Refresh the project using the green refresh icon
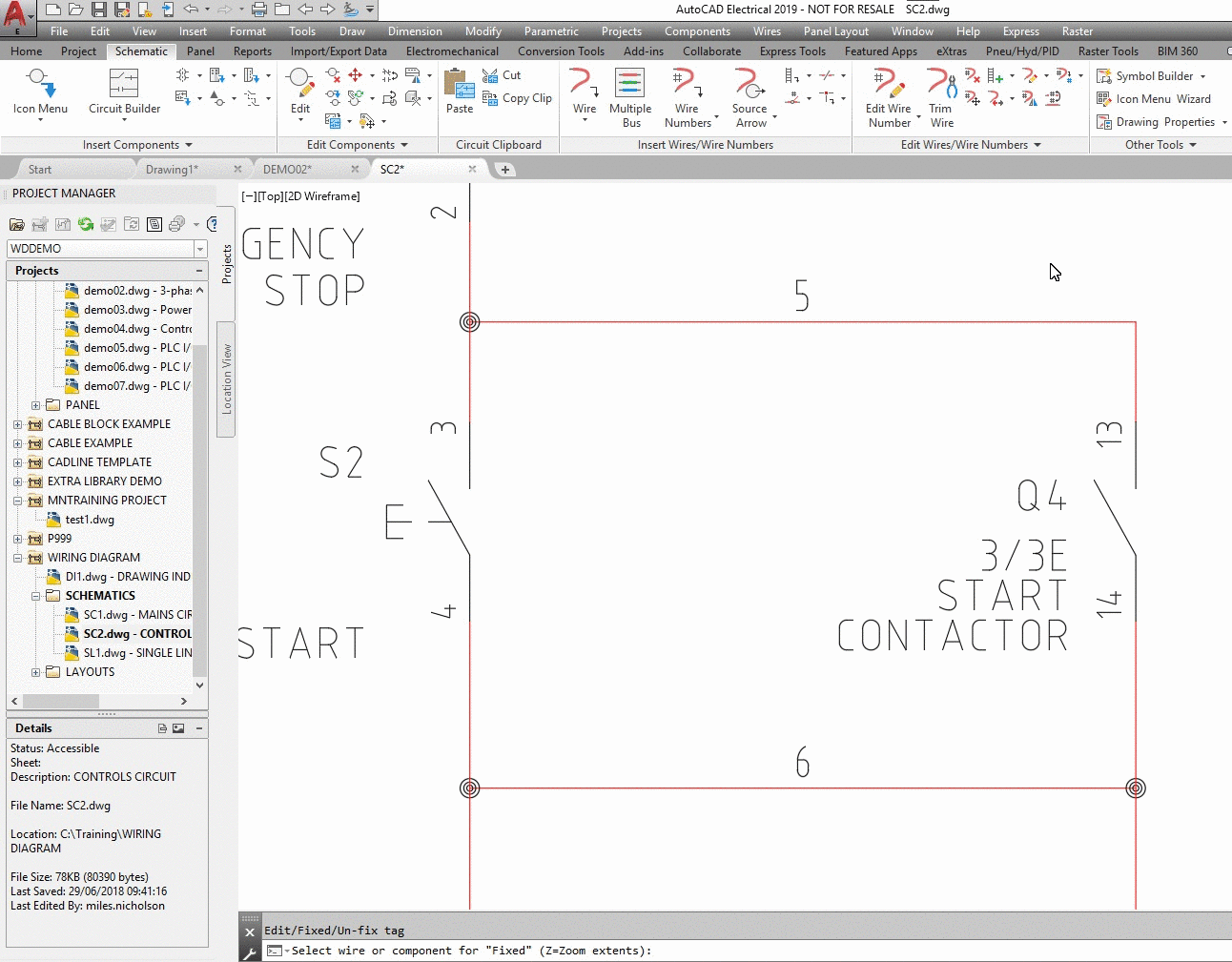 [86, 224]
